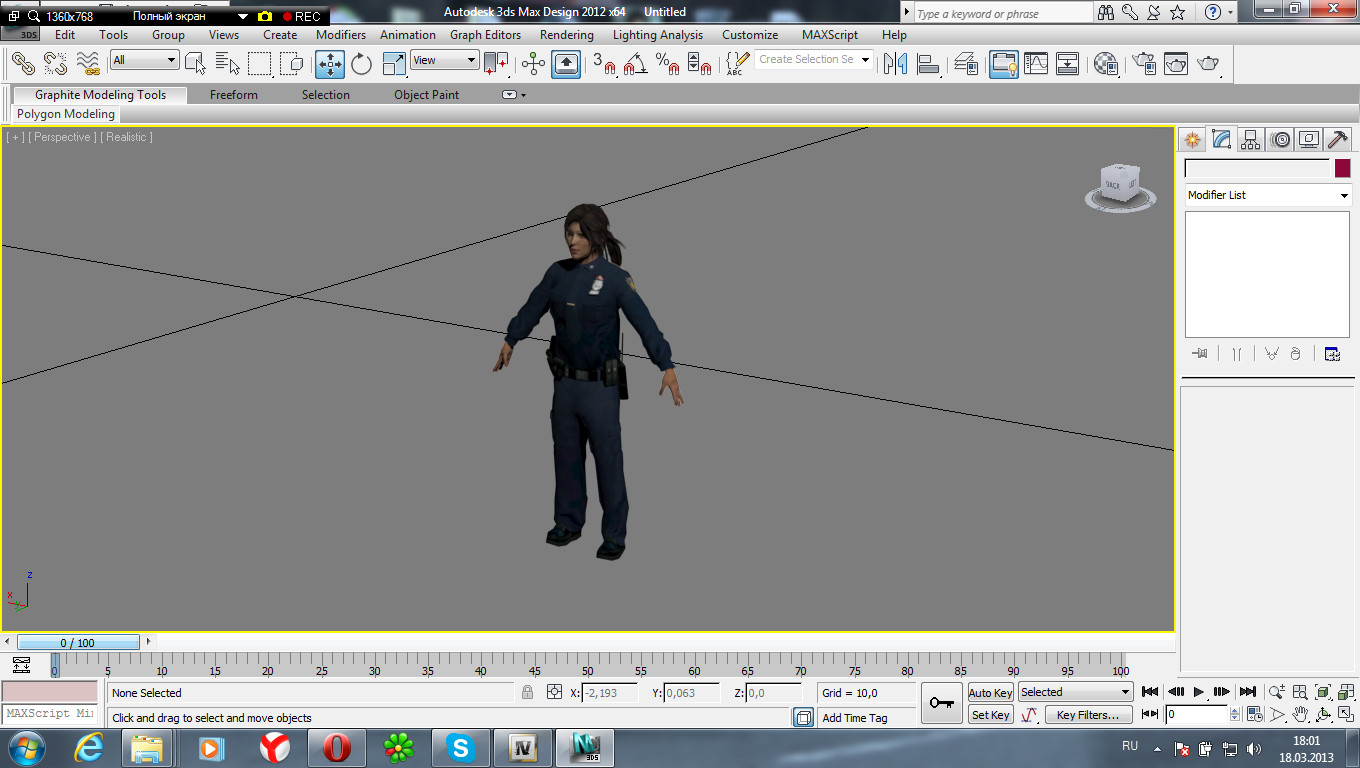1360x768 pixels.
Task: Open Curve Editor from main toolbar
Action: tap(1036, 64)
